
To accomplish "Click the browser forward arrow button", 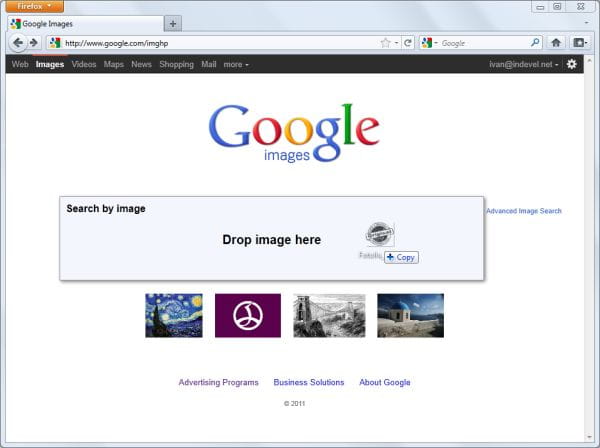I will [x=34, y=43].
